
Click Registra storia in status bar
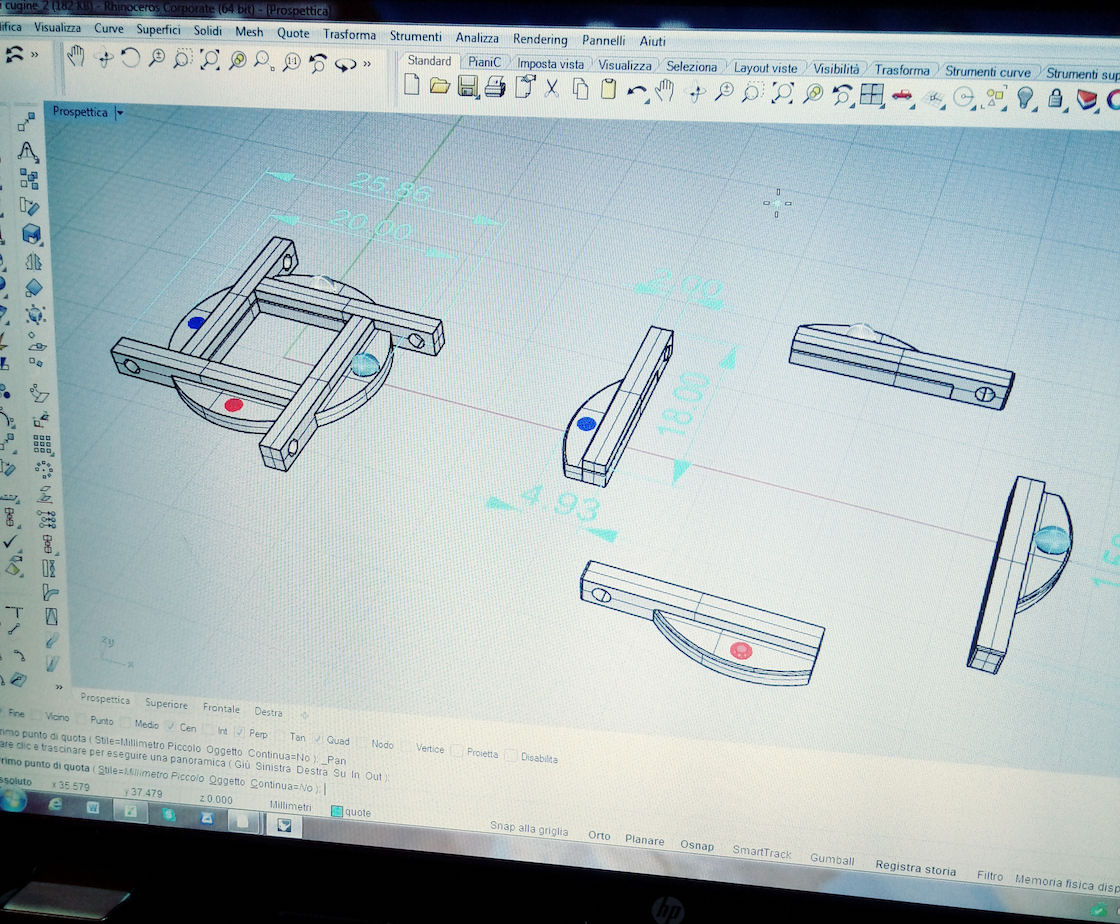tap(916, 868)
